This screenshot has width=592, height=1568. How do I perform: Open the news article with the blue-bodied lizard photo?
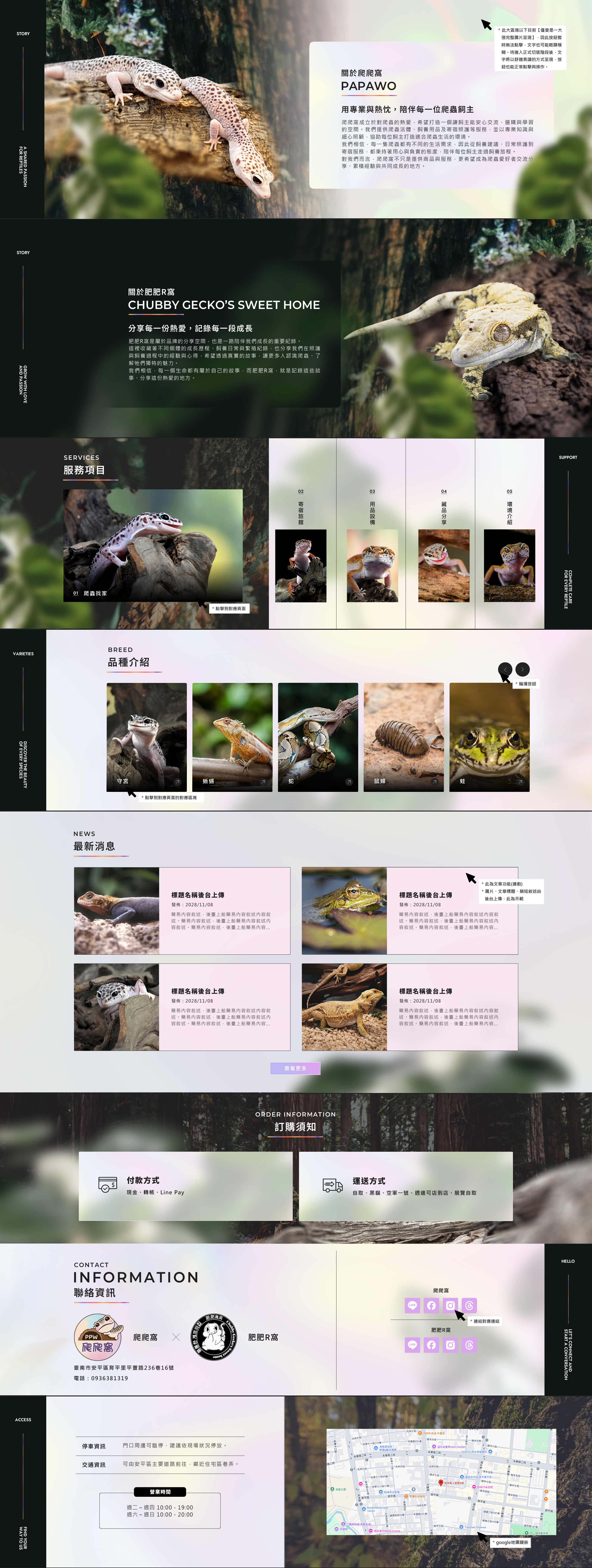(x=182, y=911)
